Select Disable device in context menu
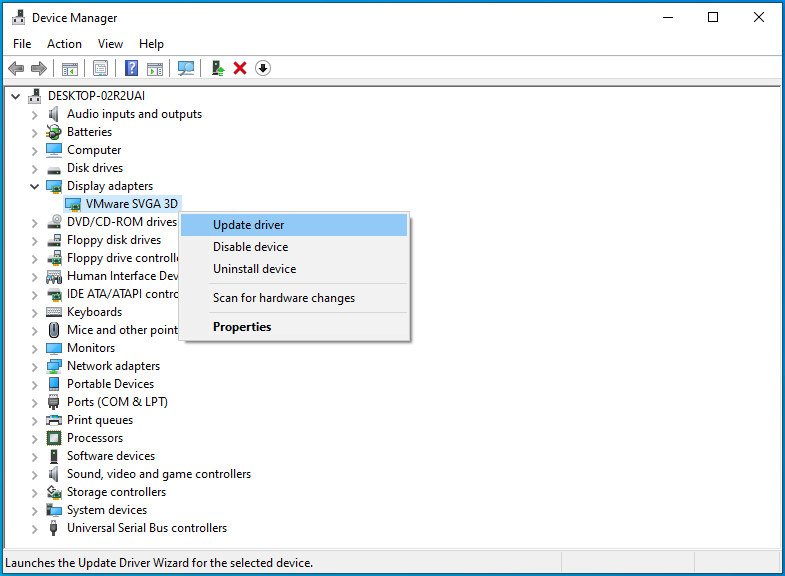The height and width of the screenshot is (576, 785). click(250, 247)
